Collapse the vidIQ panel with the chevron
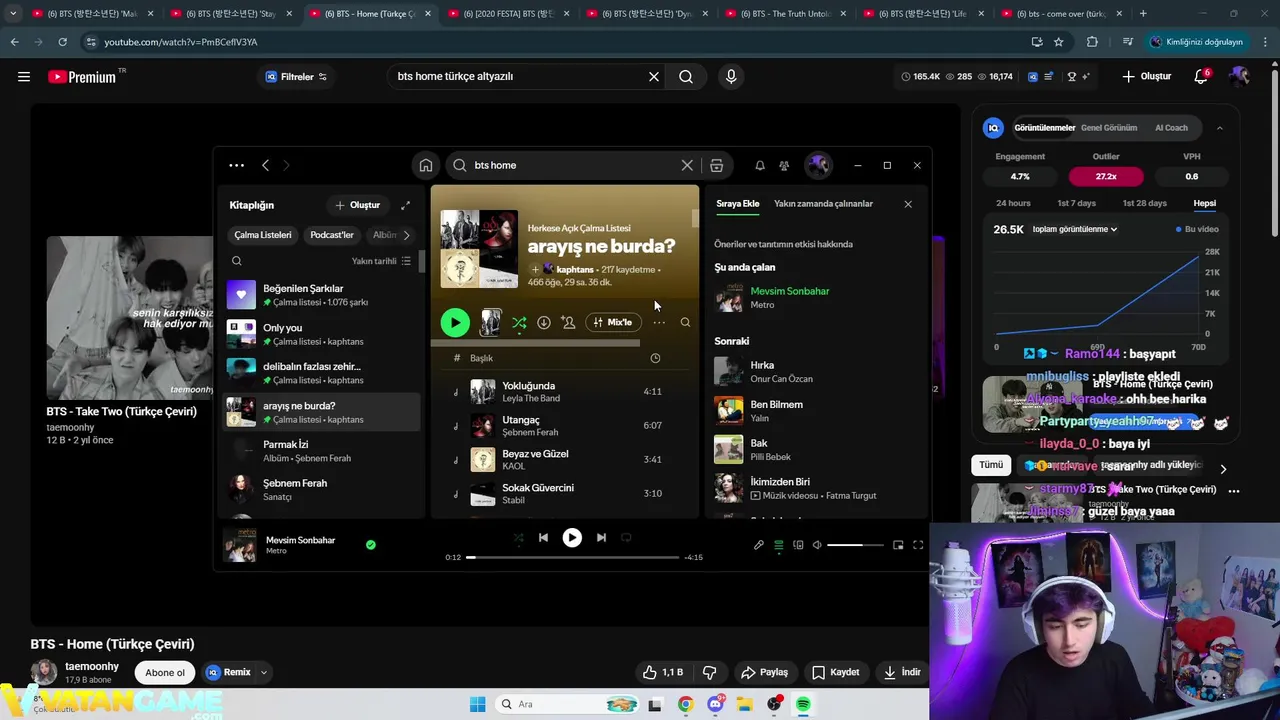The image size is (1280, 720). pyautogui.click(x=1220, y=128)
